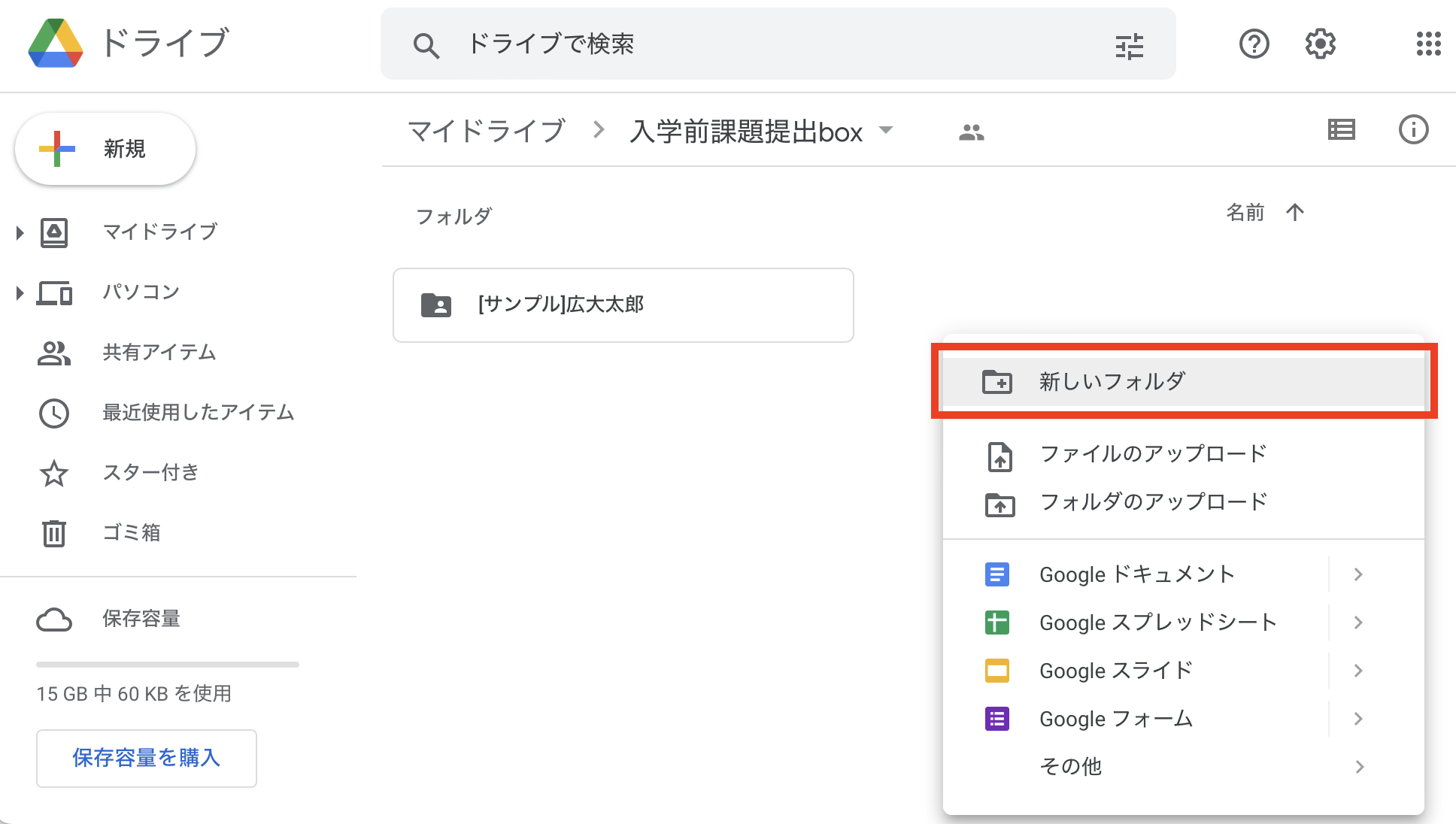Image resolution: width=1456 pixels, height=824 pixels.
Task: Click the star icon for スター付き
Action: pos(54,473)
